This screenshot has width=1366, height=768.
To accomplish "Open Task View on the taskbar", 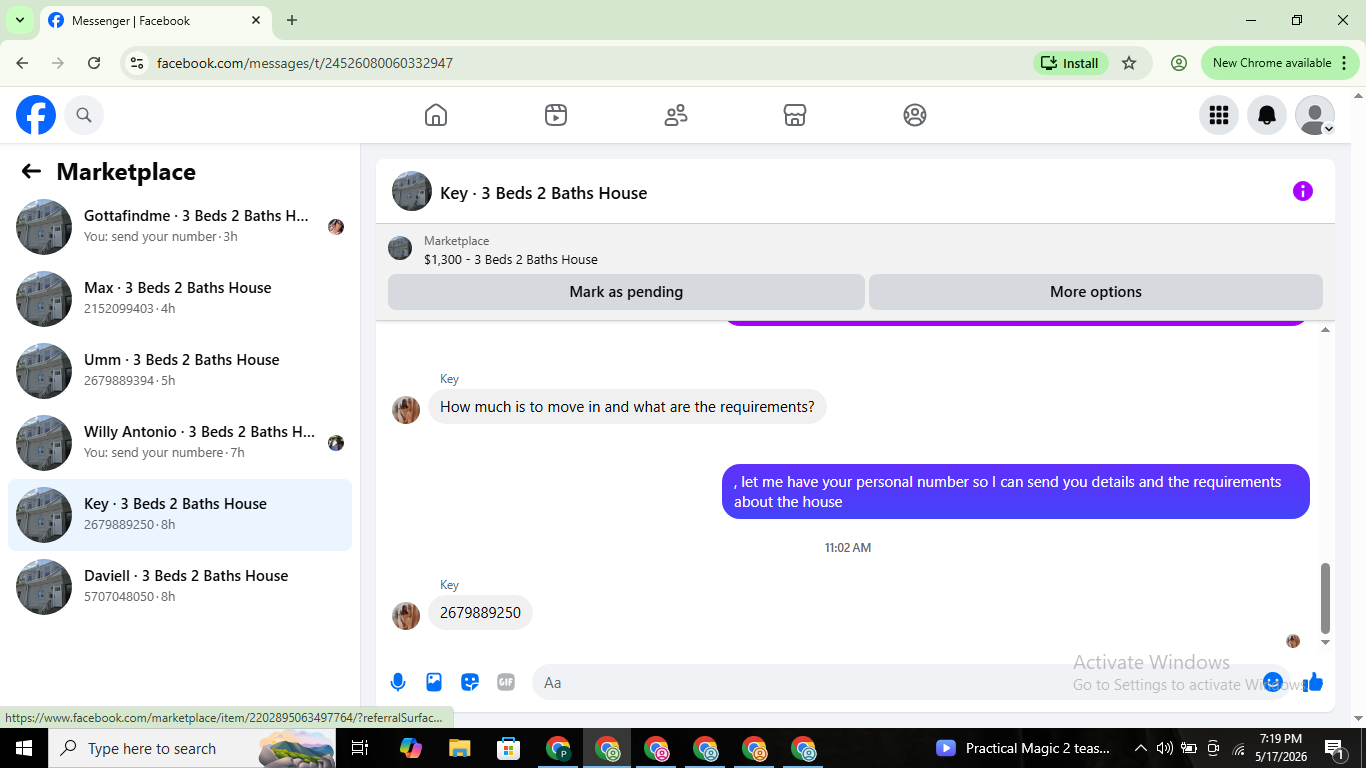I will coord(360,748).
